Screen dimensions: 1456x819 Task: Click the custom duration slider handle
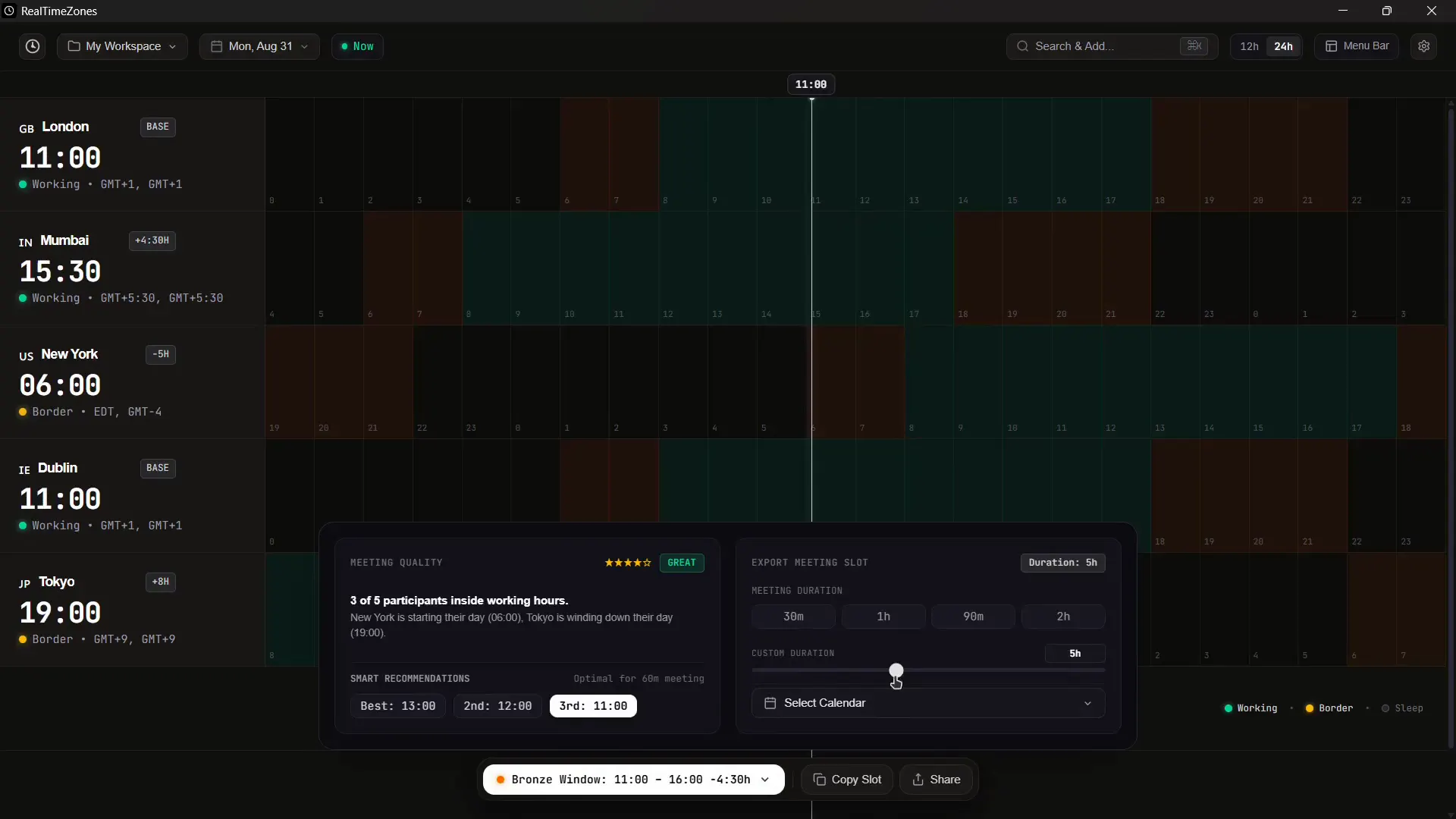coord(896,670)
